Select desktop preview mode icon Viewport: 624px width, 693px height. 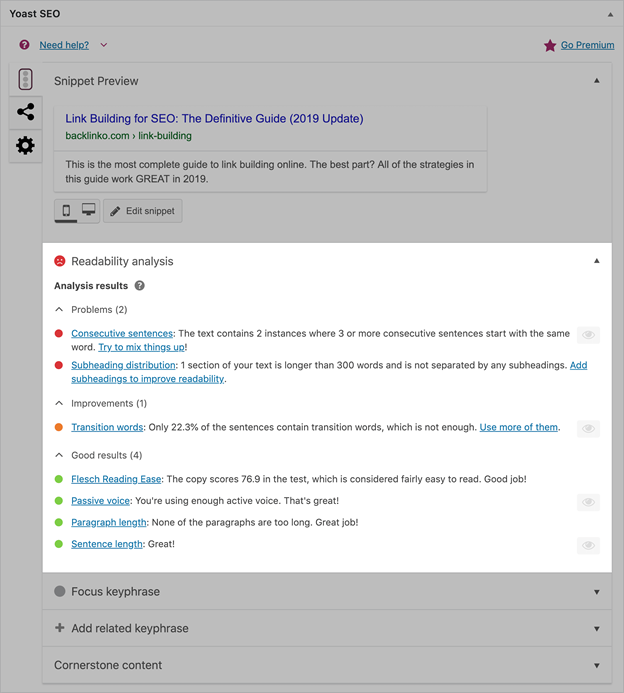click(x=88, y=211)
